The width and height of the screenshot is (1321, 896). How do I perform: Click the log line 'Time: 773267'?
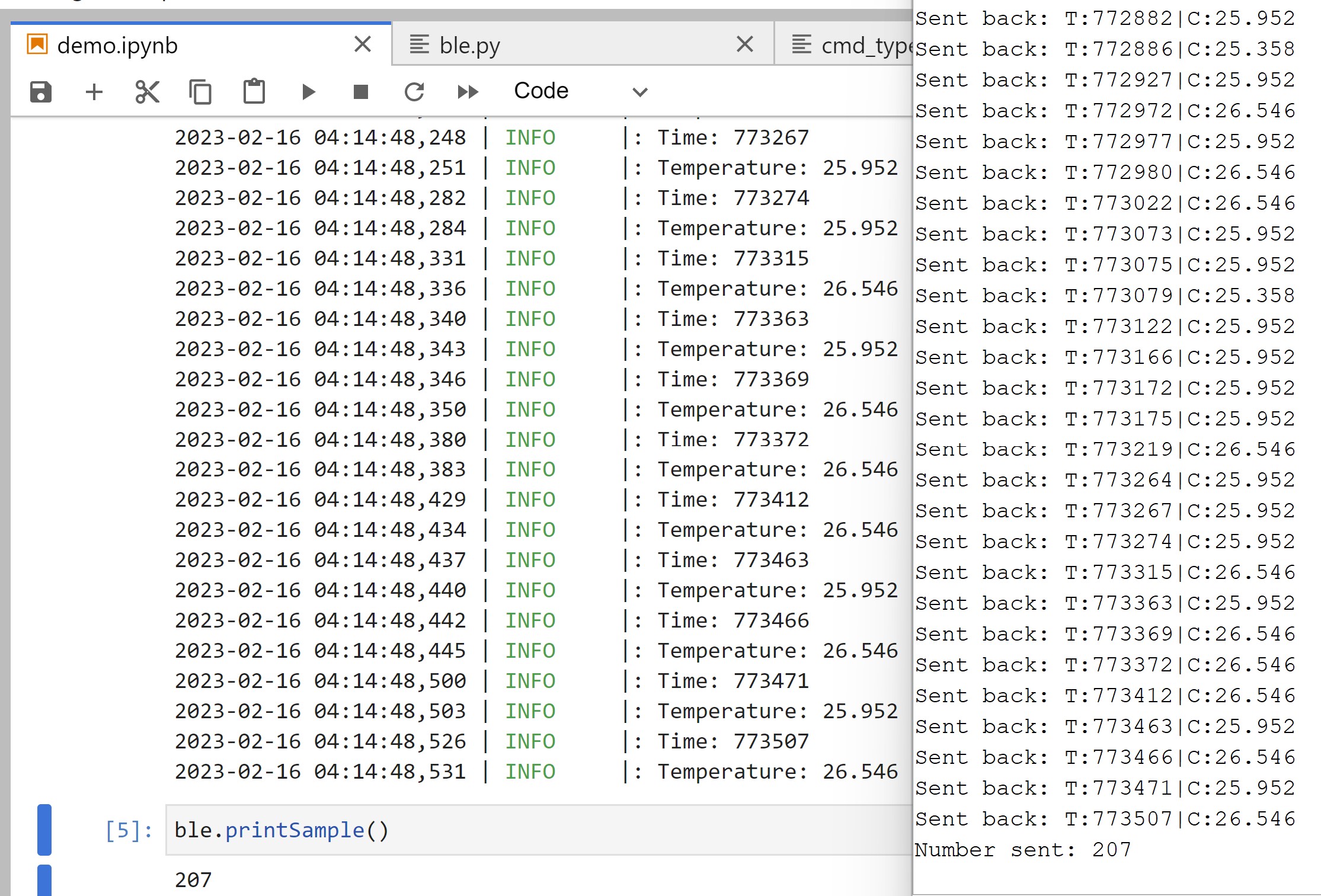click(733, 137)
